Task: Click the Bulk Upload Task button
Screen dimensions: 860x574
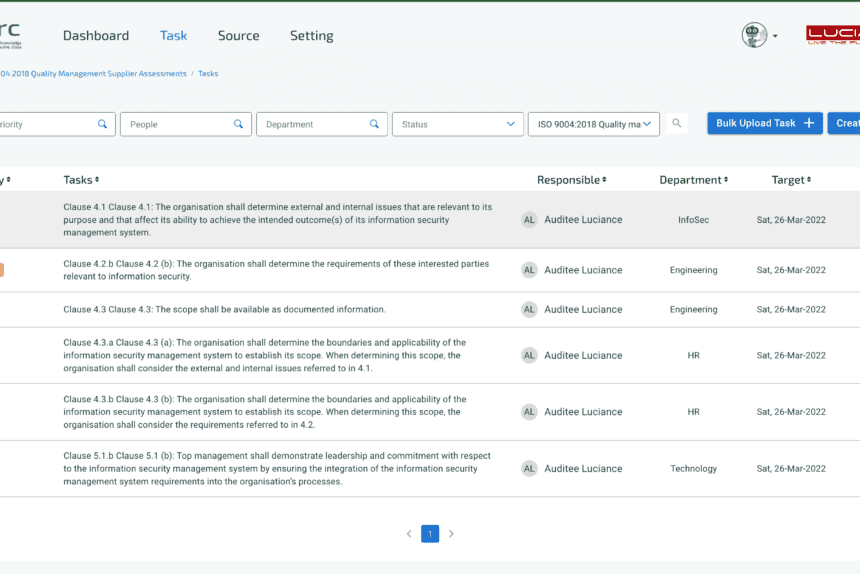Action: 765,123
